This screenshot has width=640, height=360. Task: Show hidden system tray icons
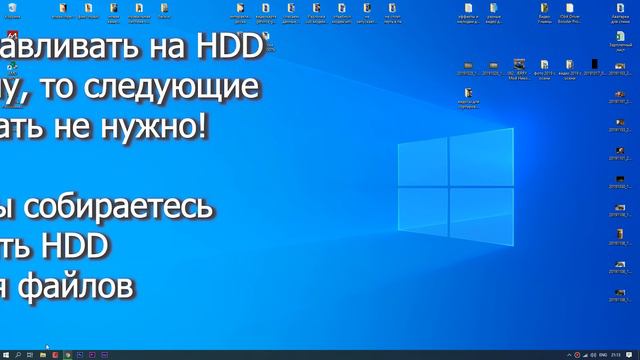569,355
